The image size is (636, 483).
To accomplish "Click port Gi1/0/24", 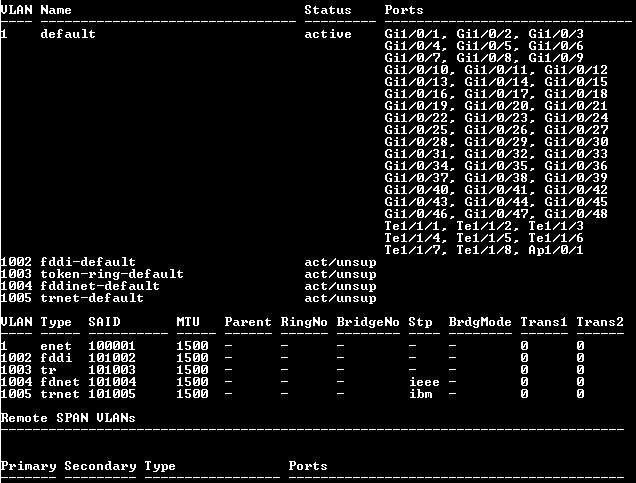I will coord(576,118).
